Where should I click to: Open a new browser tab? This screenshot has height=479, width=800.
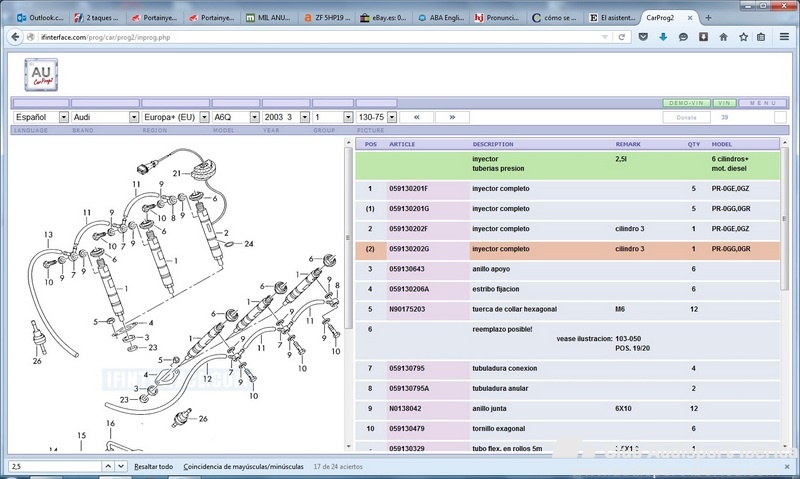click(x=708, y=17)
